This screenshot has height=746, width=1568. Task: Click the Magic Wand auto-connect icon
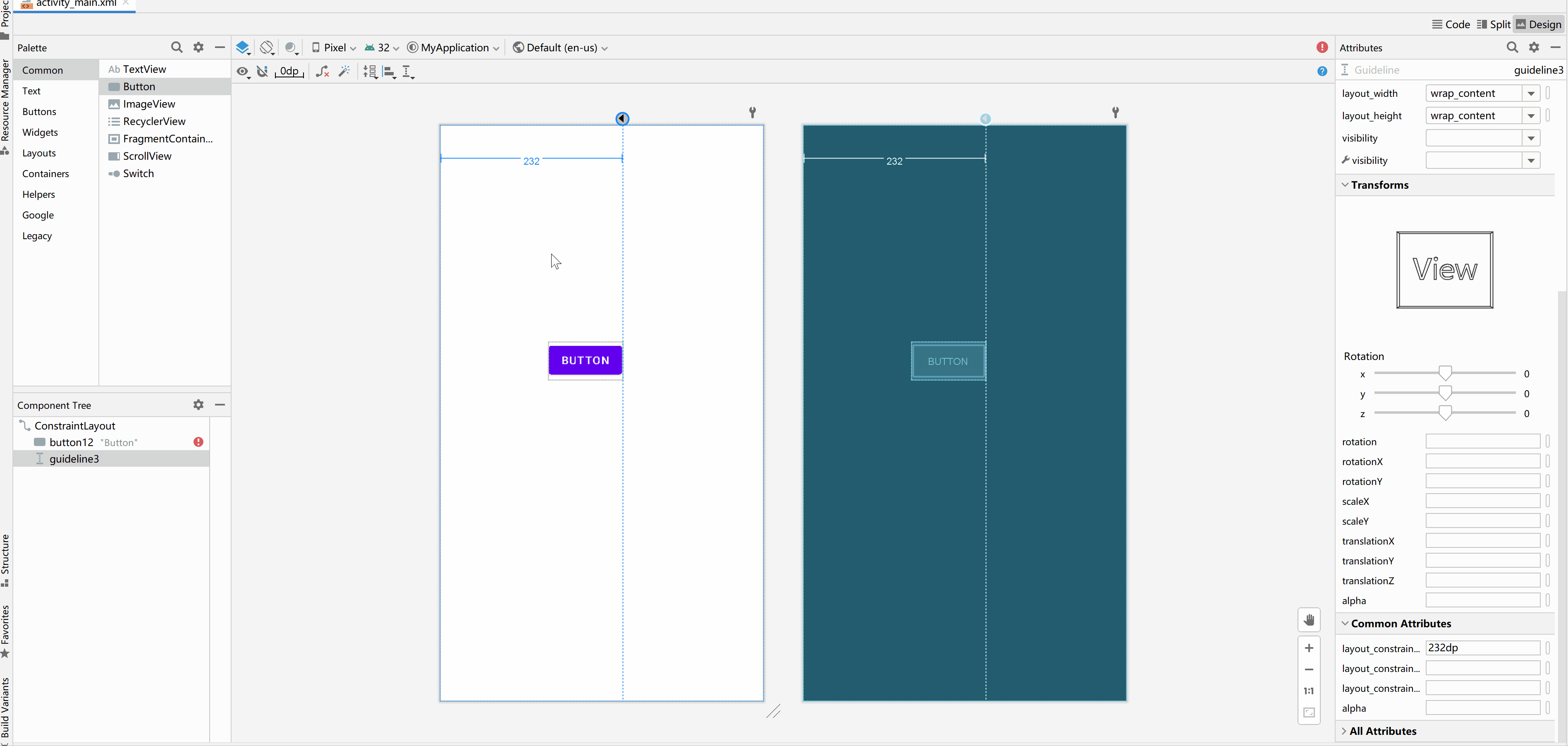343,71
